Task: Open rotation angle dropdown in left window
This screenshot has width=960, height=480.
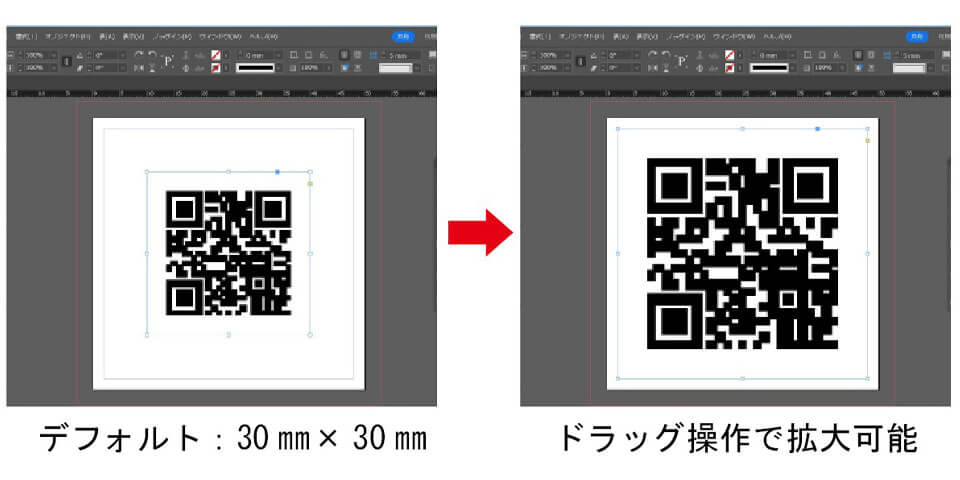Action: (x=122, y=54)
